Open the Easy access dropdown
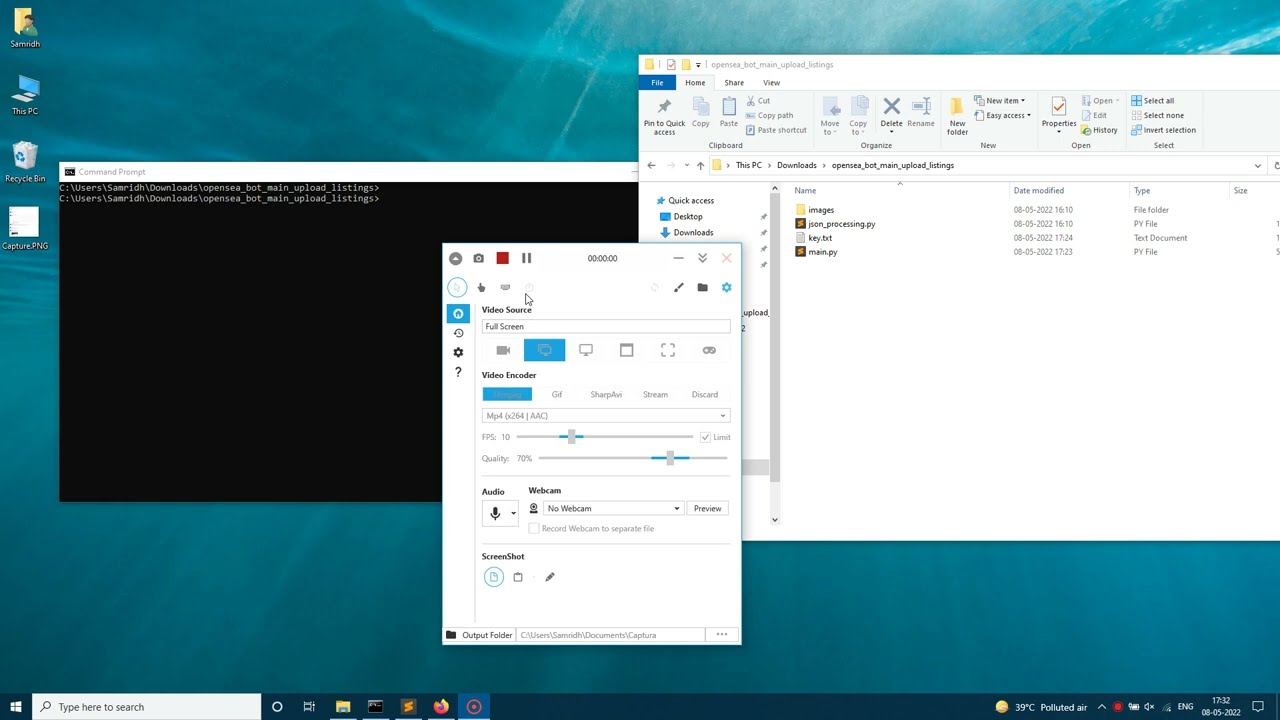1280x720 pixels. click(x=1001, y=116)
